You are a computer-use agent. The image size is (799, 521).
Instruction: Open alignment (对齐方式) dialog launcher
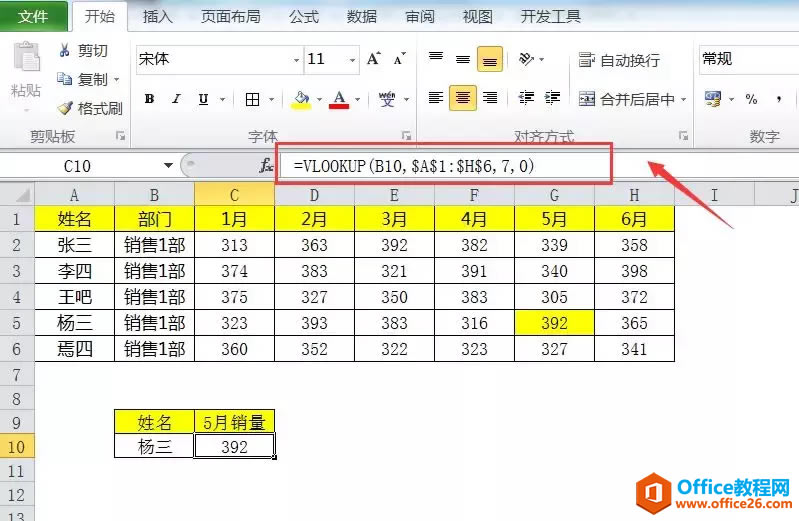[x=683, y=136]
